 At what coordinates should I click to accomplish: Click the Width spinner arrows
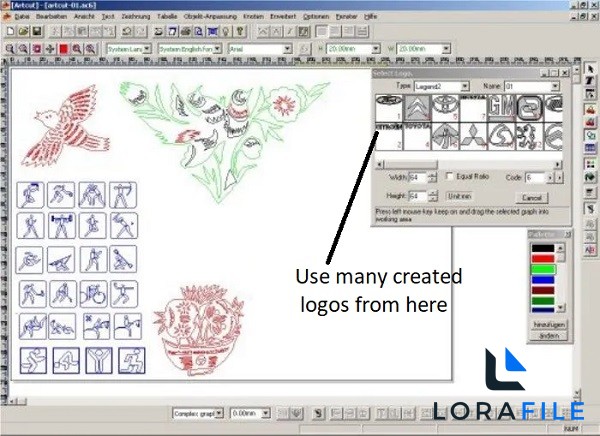(x=432, y=178)
